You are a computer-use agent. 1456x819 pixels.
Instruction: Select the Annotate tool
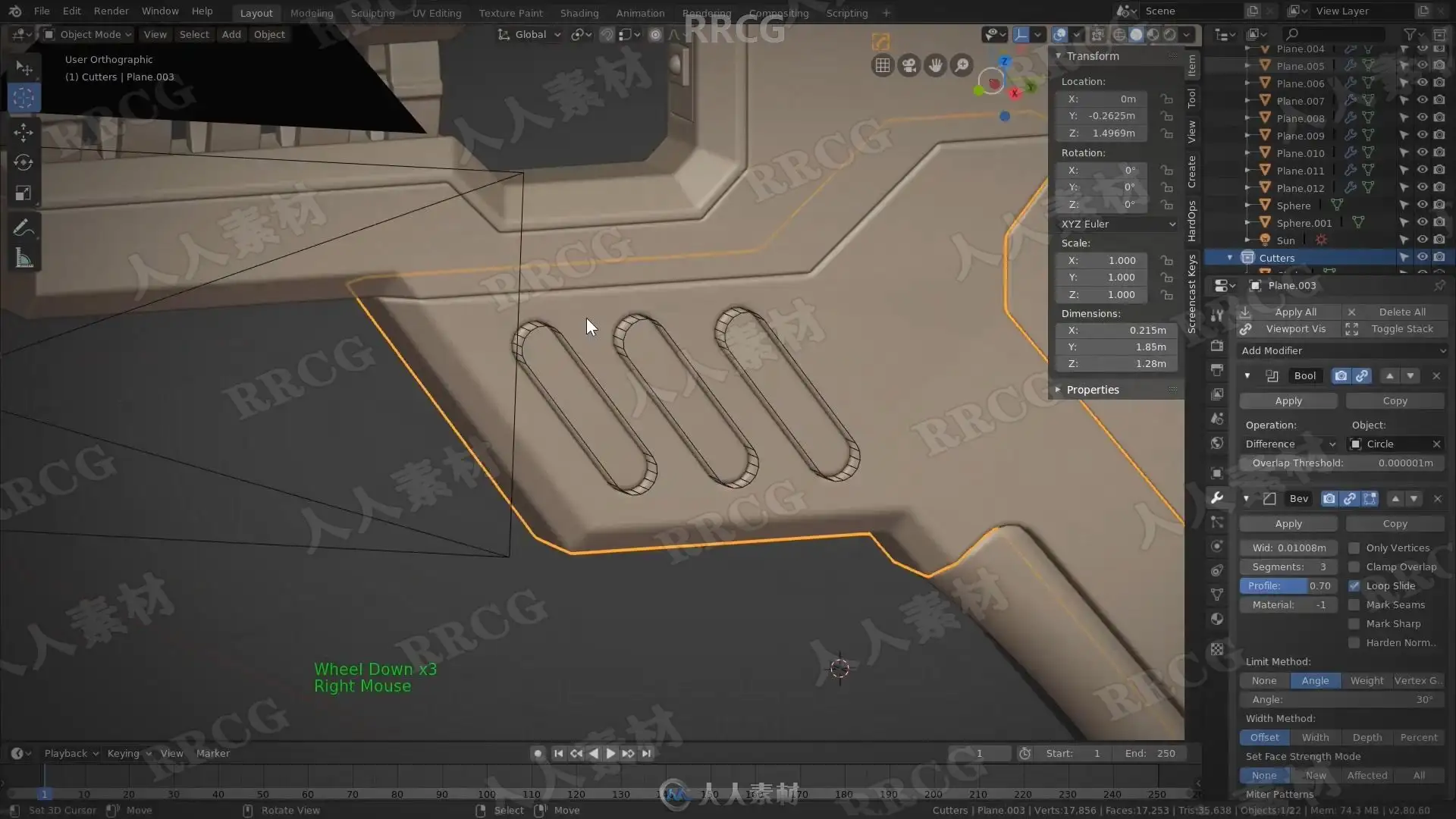(24, 228)
